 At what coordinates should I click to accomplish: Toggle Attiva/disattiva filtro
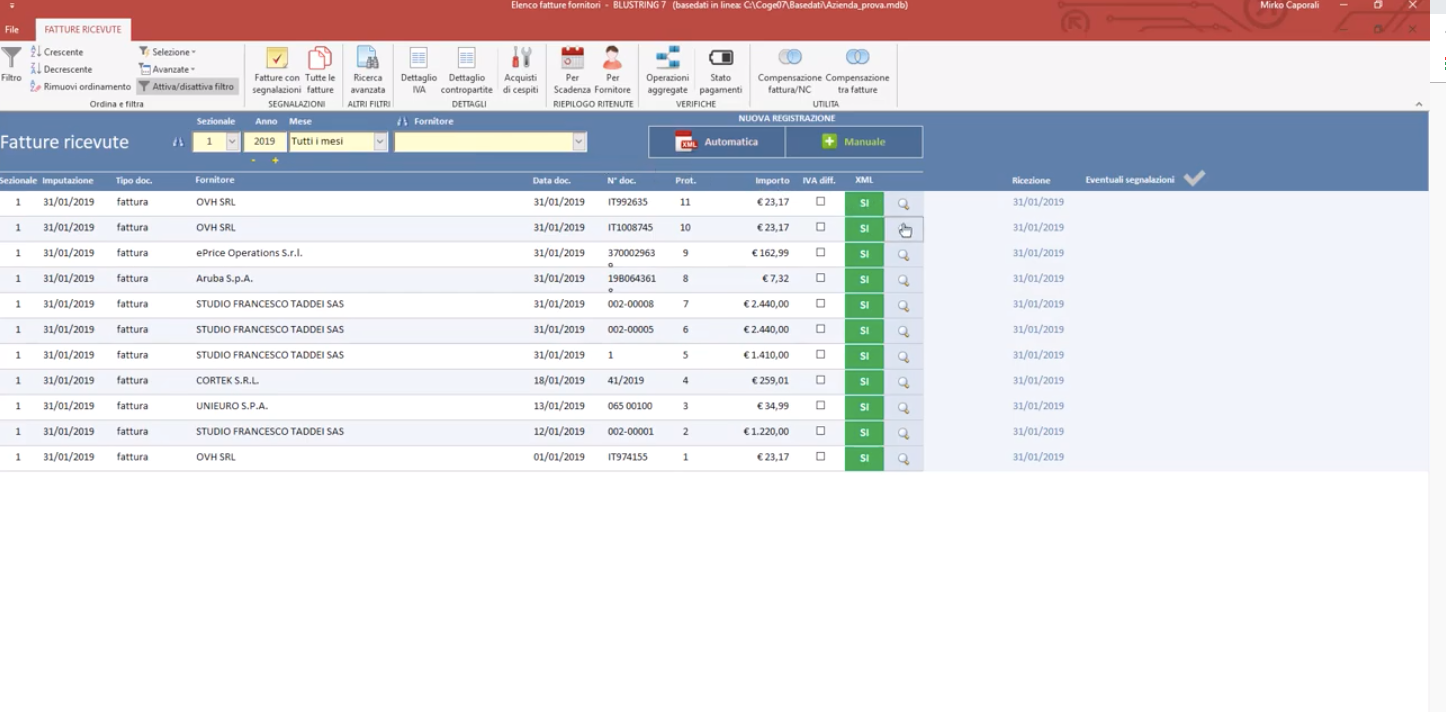tap(187, 87)
